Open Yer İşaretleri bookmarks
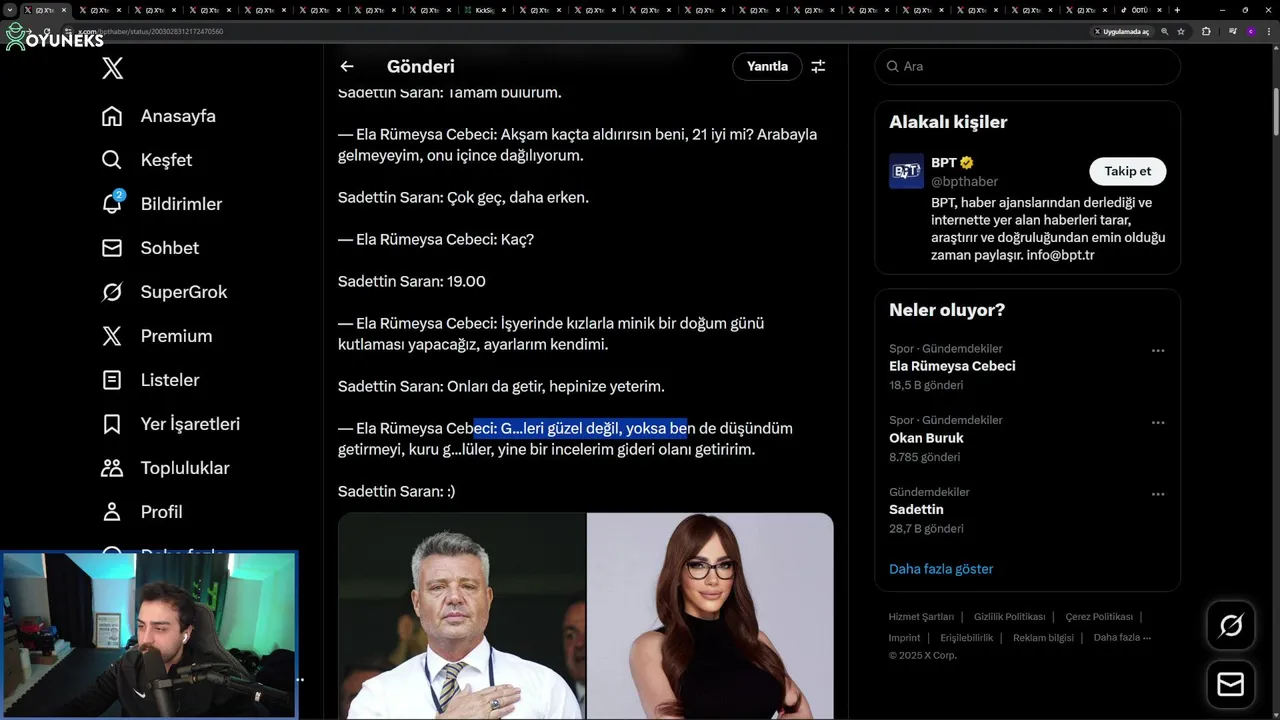 (171, 424)
